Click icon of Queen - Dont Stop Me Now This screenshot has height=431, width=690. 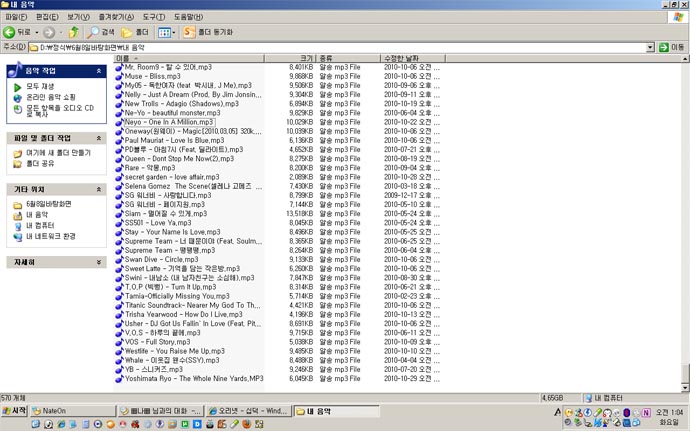pyautogui.click(x=119, y=159)
